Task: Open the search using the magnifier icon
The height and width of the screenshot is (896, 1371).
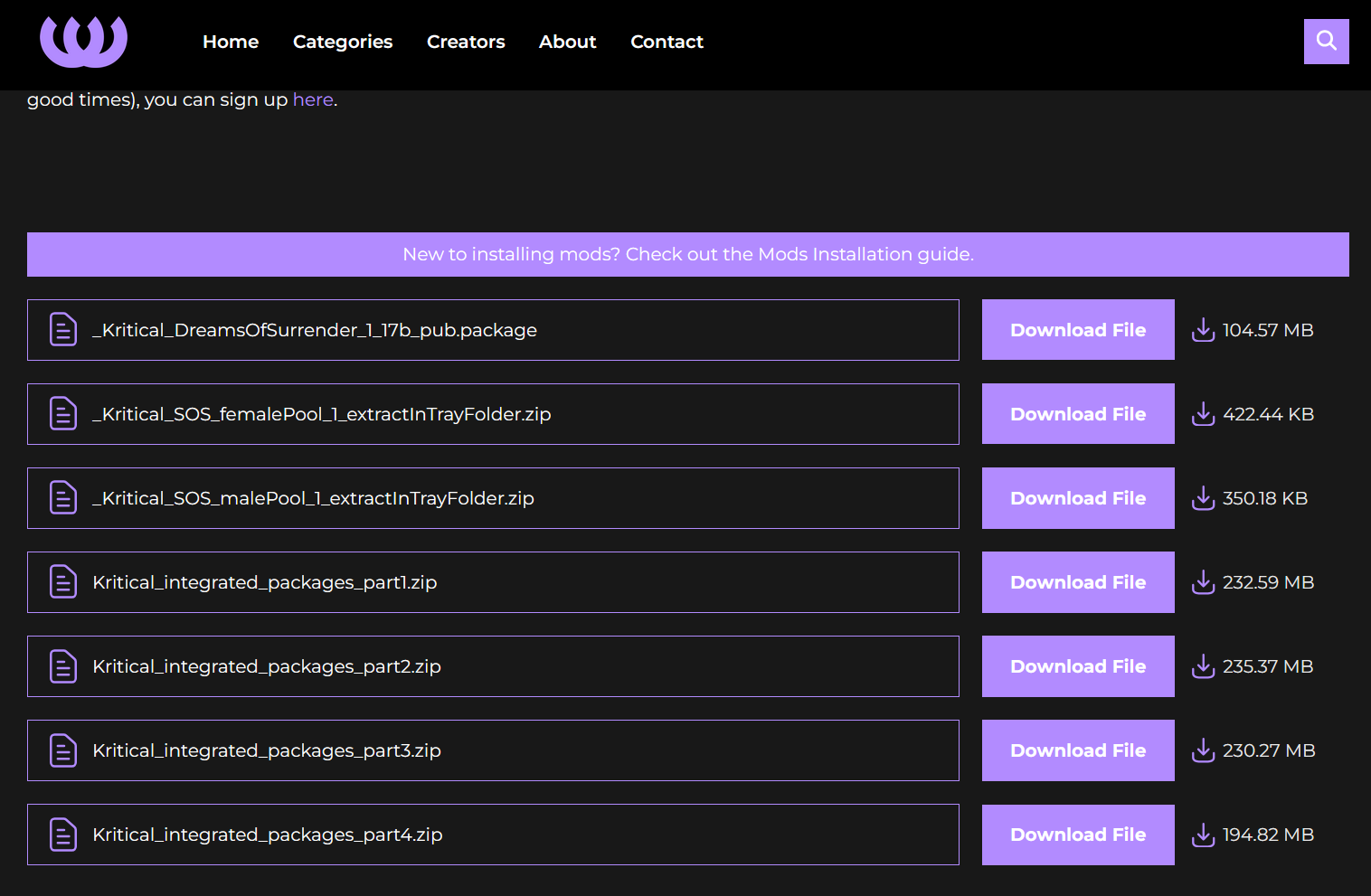Action: coord(1326,42)
